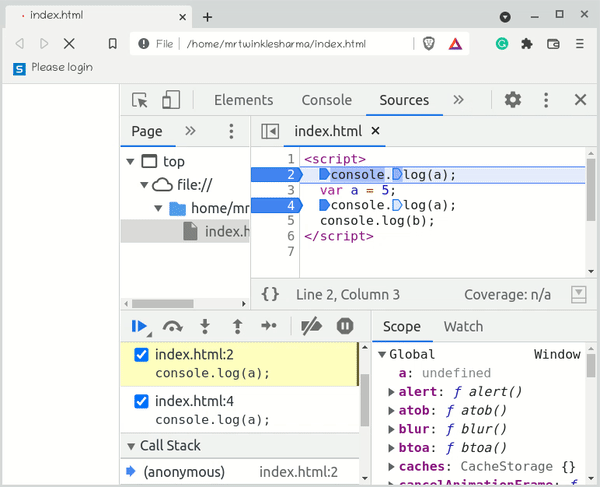The image size is (600, 487).
Task: Open a new browser tab
Action: pyautogui.click(x=207, y=17)
